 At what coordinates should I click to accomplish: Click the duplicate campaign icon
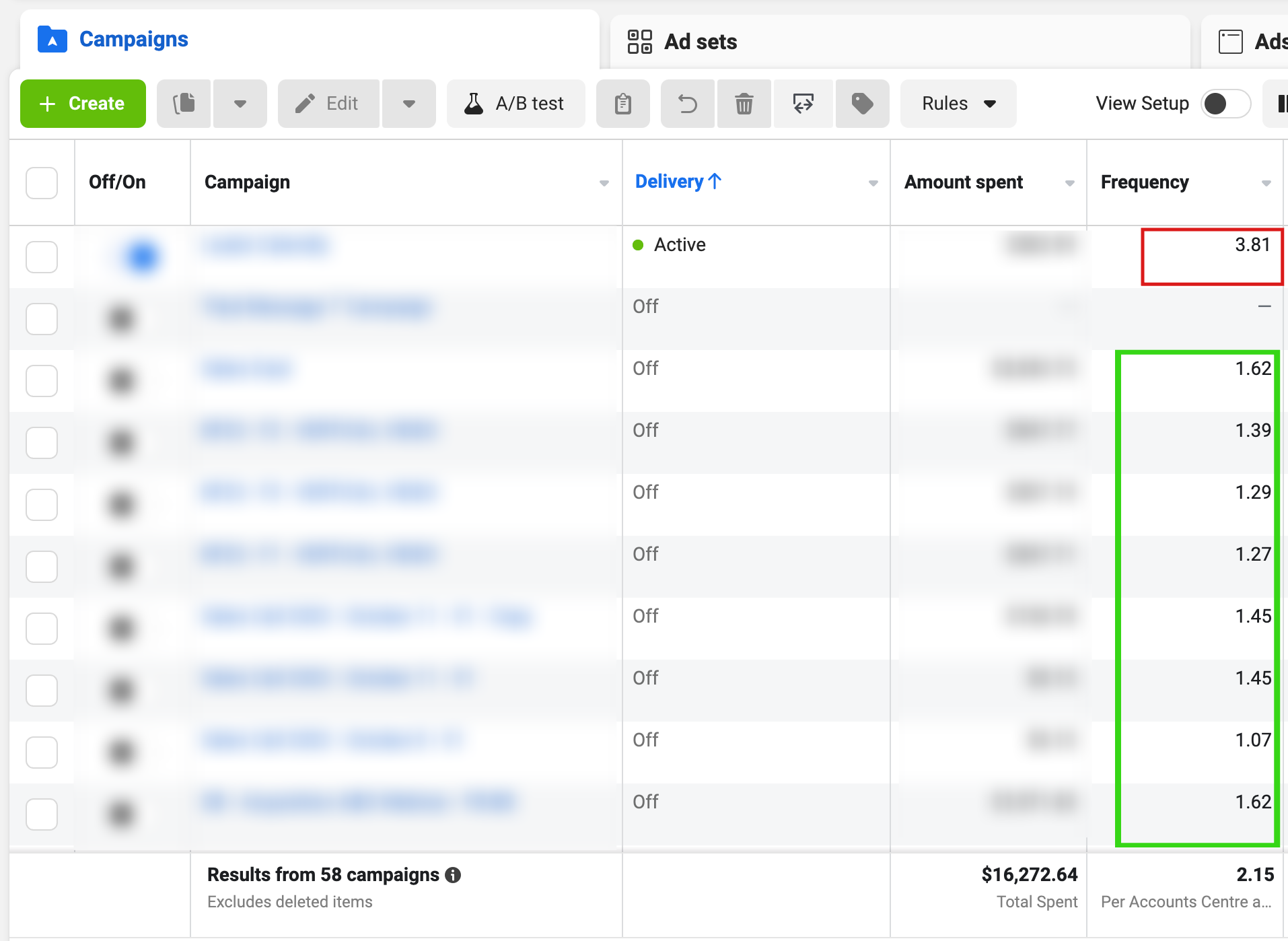tap(184, 104)
